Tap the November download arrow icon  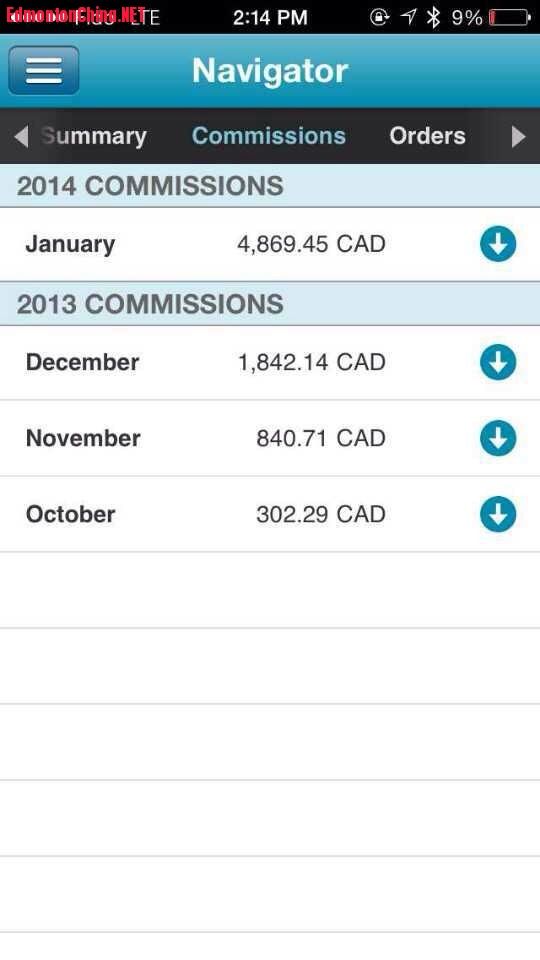498,438
